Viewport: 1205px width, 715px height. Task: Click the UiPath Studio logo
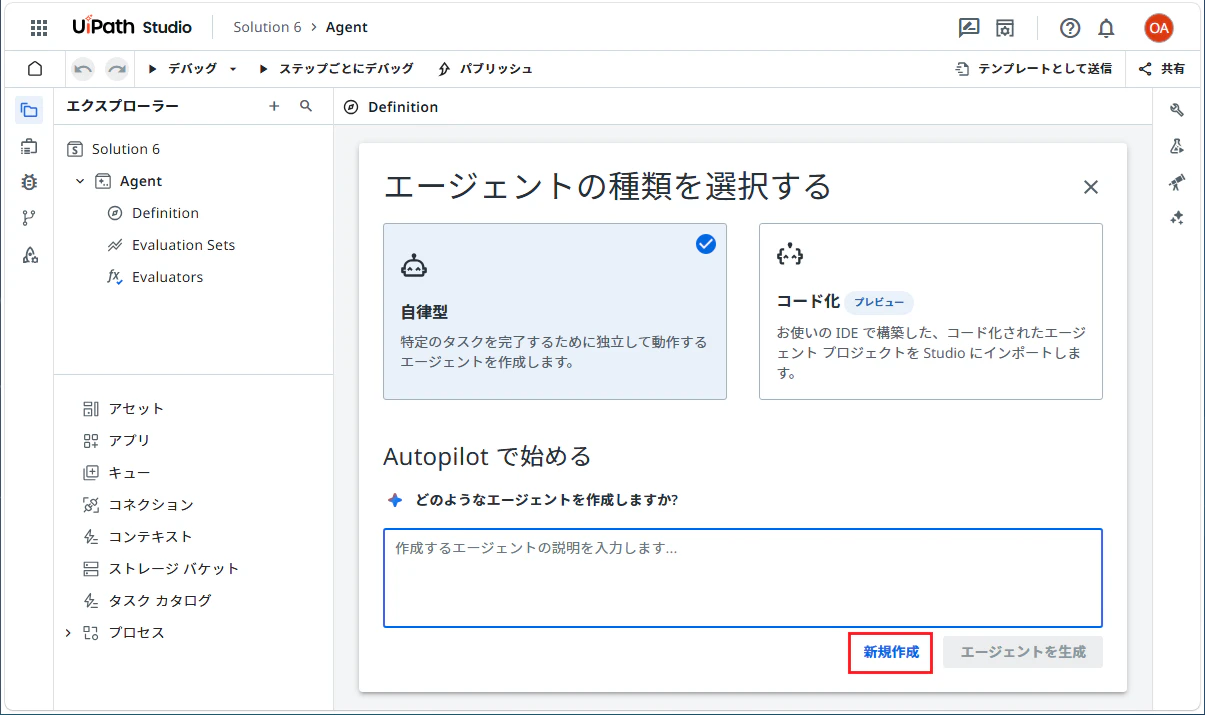[x=132, y=27]
